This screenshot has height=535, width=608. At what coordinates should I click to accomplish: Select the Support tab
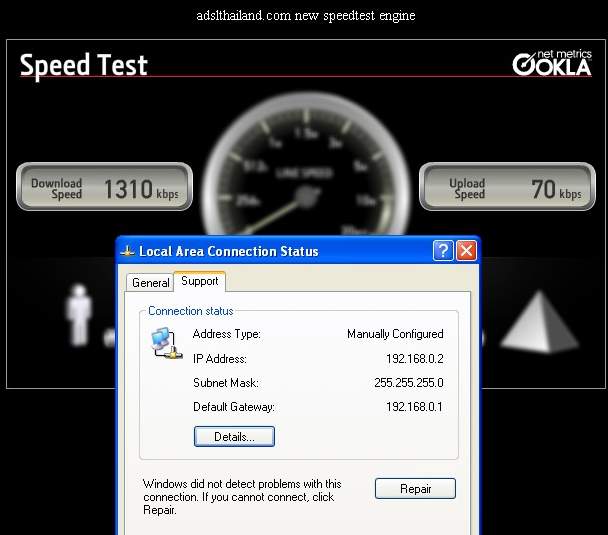[x=199, y=282]
